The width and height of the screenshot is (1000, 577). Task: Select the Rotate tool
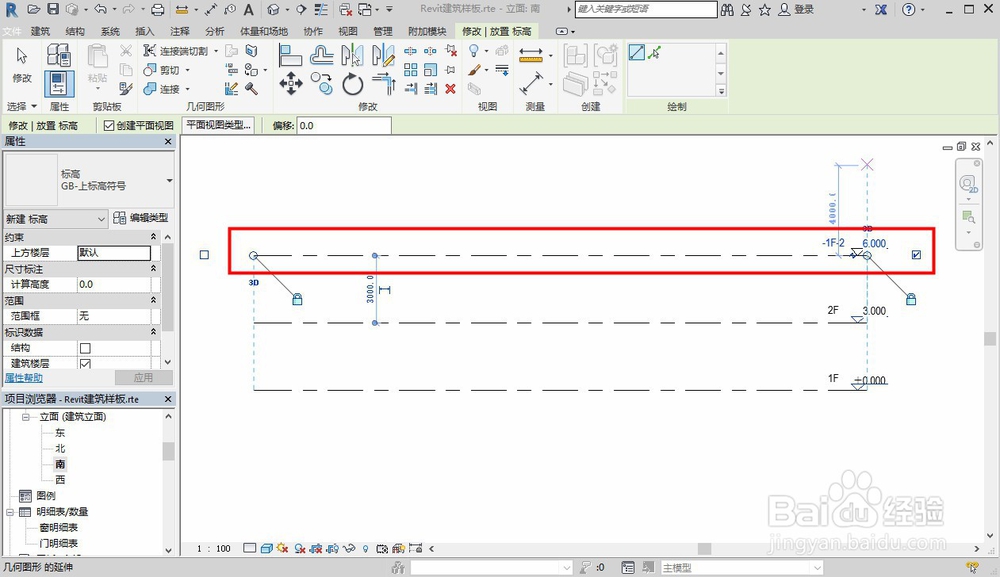coord(352,84)
